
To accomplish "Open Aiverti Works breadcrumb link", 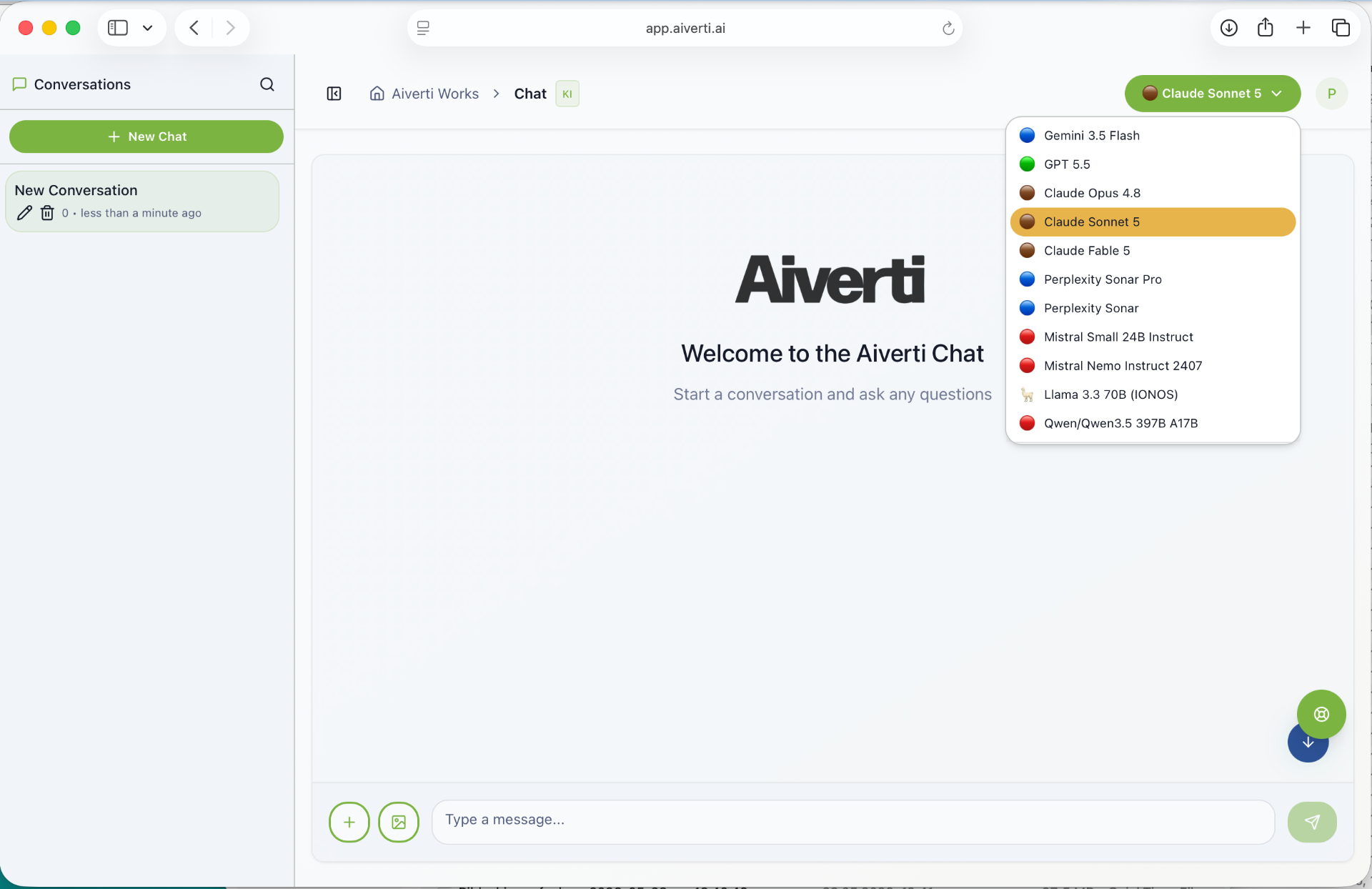I will click(435, 94).
